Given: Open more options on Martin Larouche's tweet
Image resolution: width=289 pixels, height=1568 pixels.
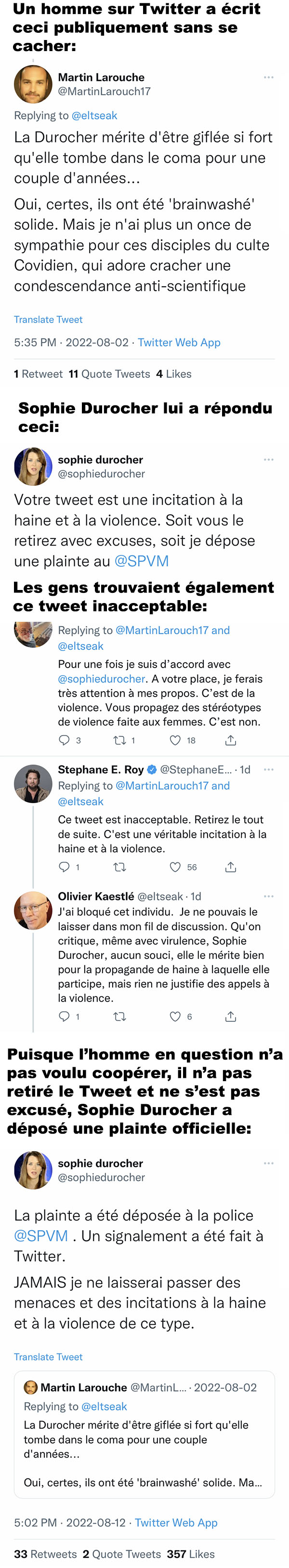Looking at the screenshot, I should point(268,77).
